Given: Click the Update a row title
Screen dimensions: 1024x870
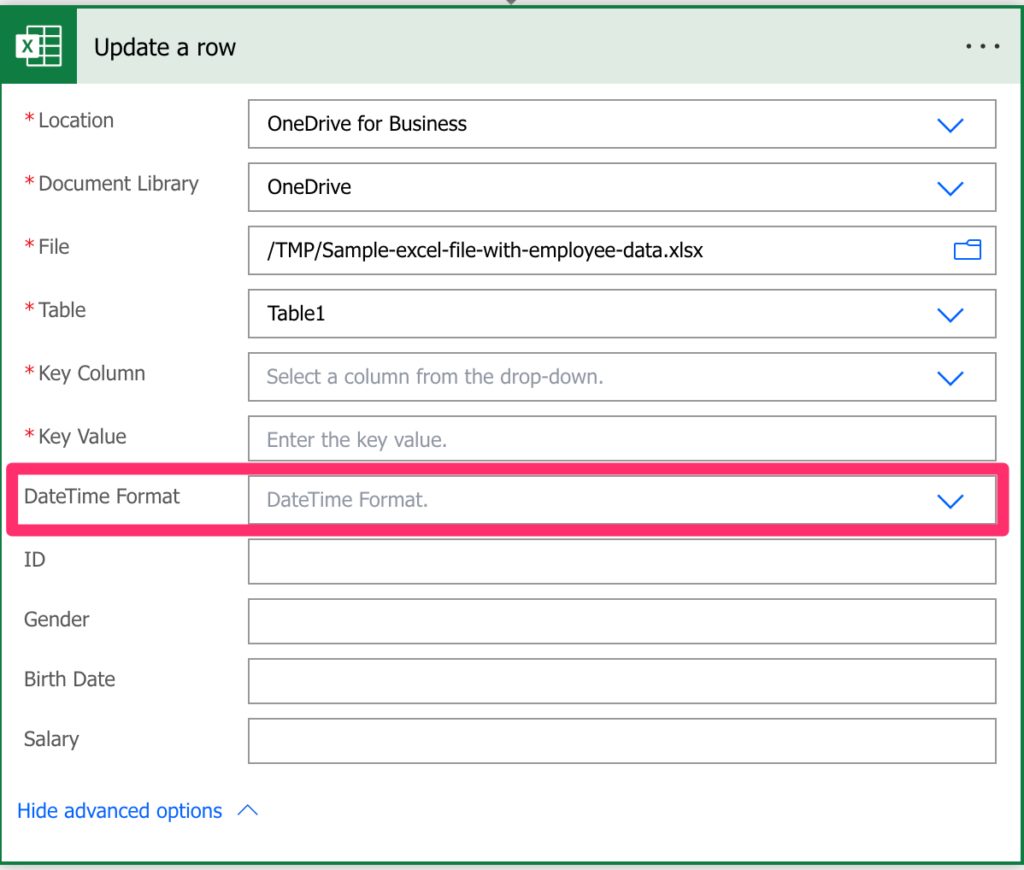Looking at the screenshot, I should pos(164,47).
